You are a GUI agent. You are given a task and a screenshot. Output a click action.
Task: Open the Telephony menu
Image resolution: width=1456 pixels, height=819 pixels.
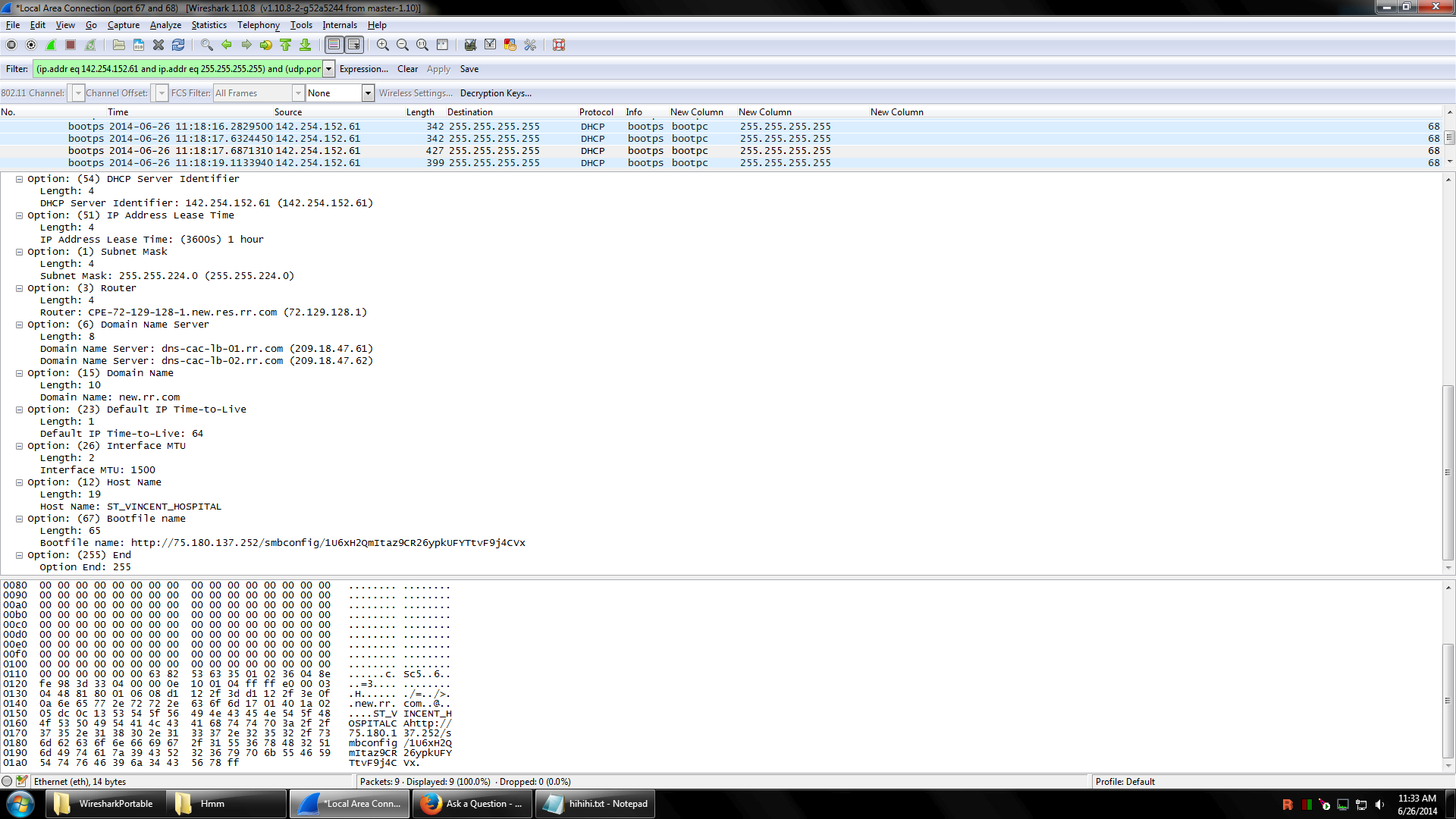pyautogui.click(x=259, y=25)
